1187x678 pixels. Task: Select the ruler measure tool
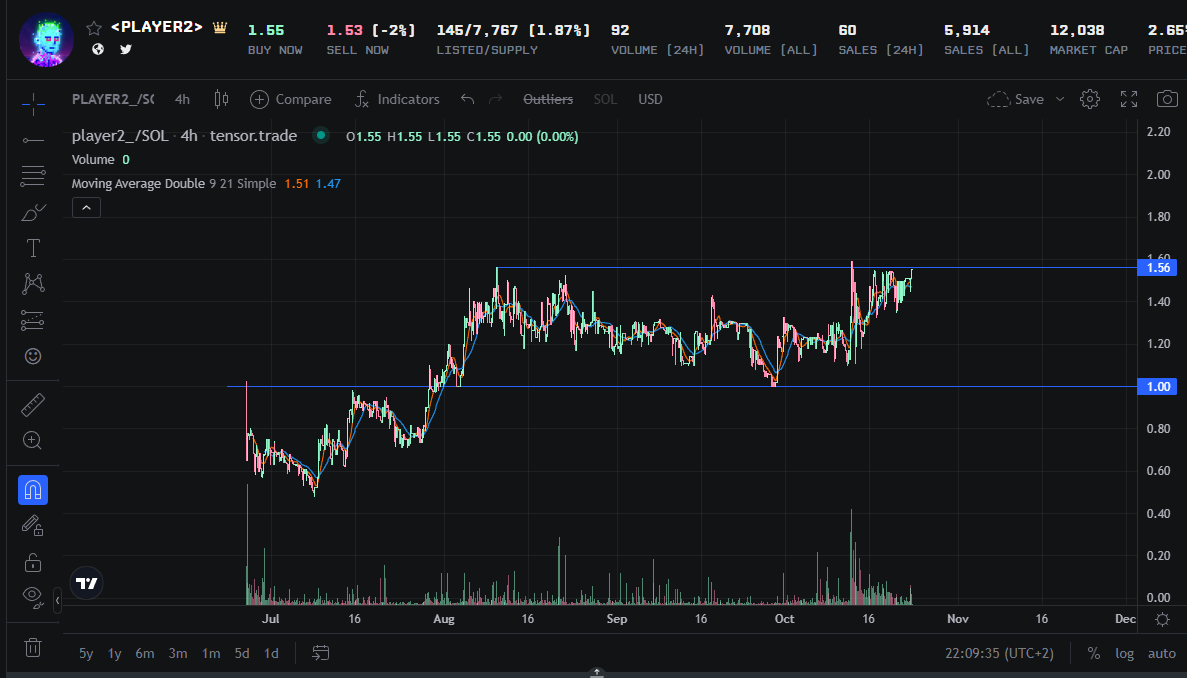coord(33,405)
